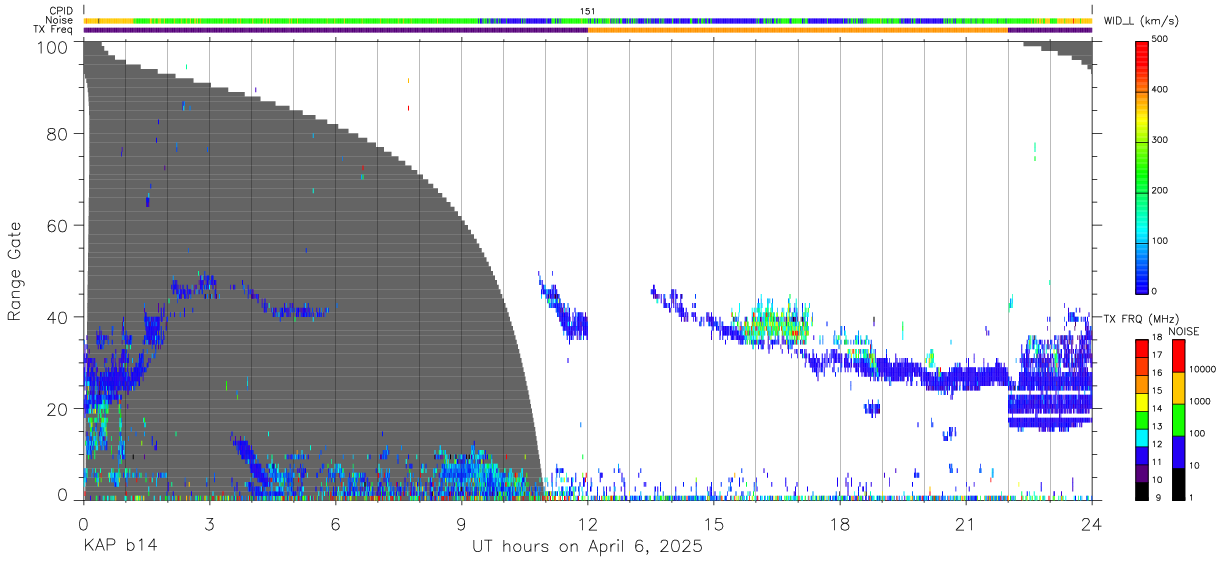Click the 3 tick on UT hours axis
Image resolution: width=1228 pixels, height=567 pixels.
click(210, 523)
